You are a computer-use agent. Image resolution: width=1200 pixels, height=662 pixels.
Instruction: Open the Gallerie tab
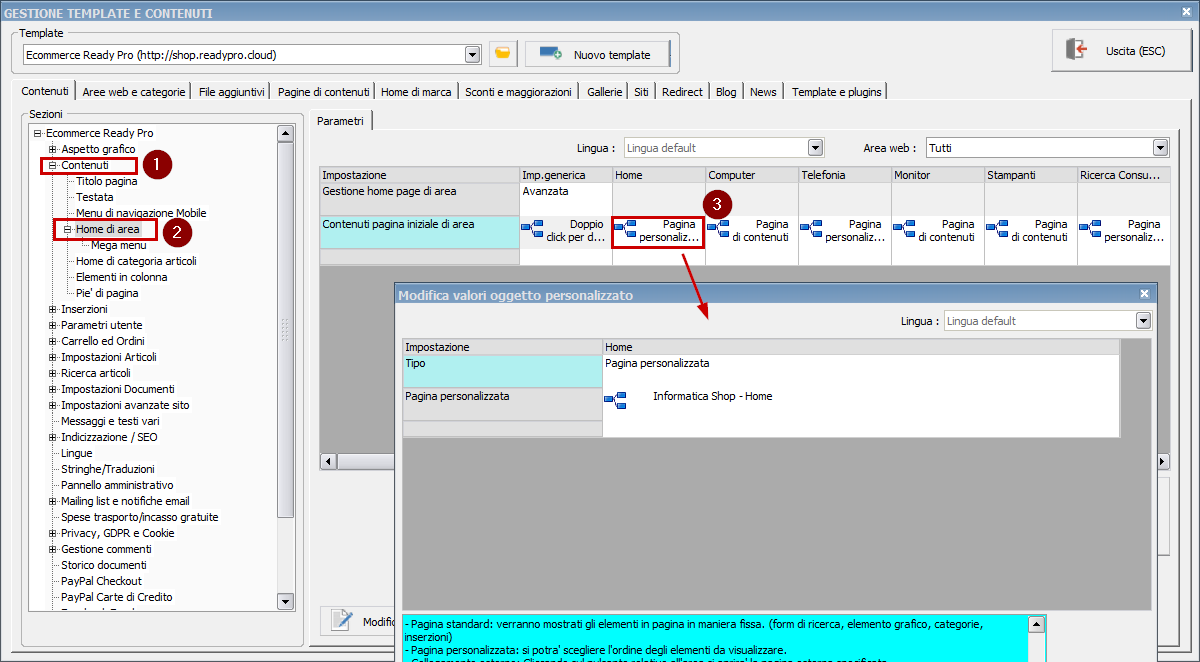604,92
